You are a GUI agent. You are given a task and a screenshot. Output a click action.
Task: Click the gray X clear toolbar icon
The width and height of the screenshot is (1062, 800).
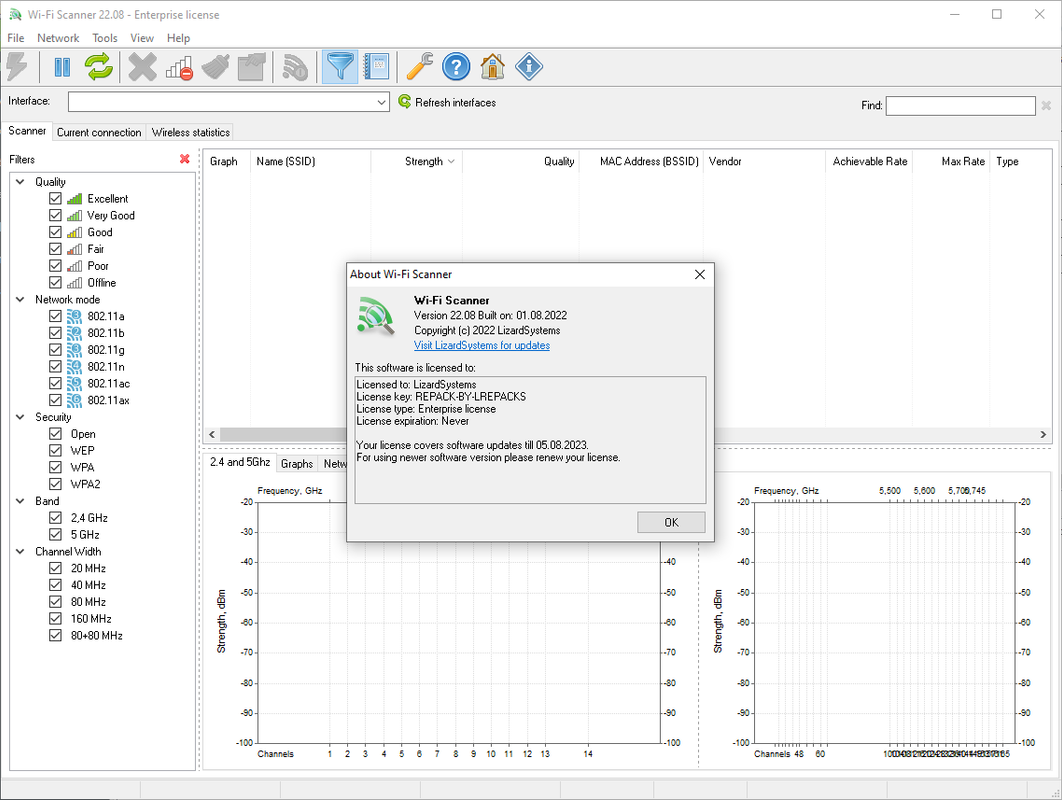(142, 67)
